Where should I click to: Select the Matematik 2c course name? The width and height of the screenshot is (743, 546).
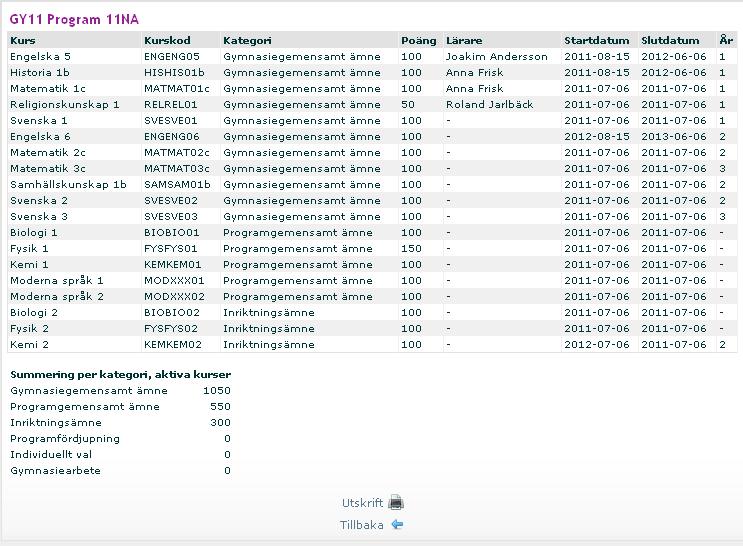(48, 153)
